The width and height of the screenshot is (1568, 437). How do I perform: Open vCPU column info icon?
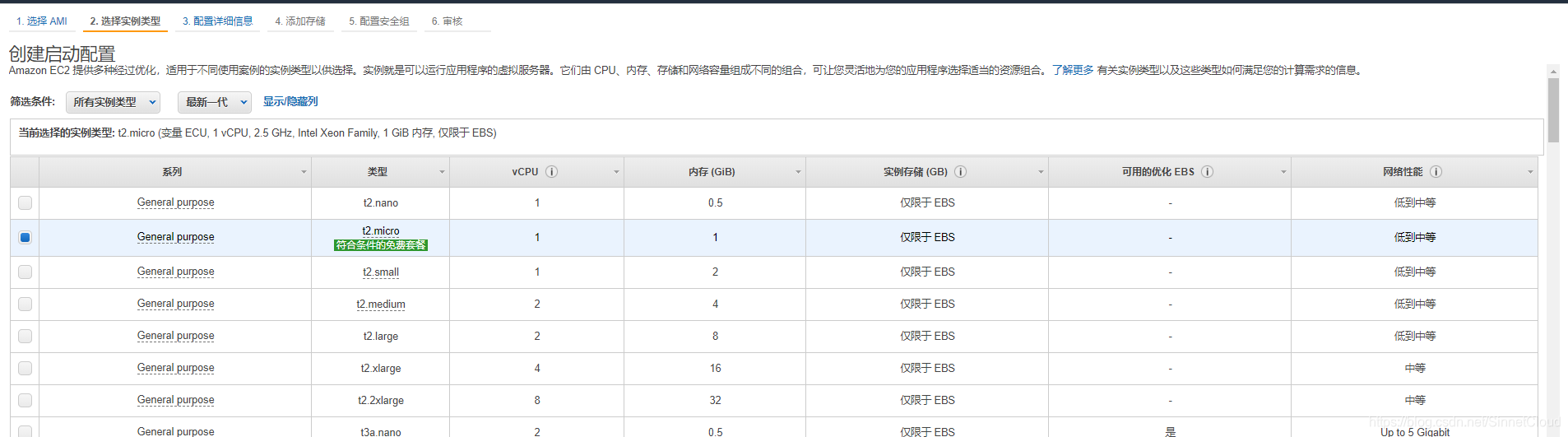pyautogui.click(x=552, y=172)
